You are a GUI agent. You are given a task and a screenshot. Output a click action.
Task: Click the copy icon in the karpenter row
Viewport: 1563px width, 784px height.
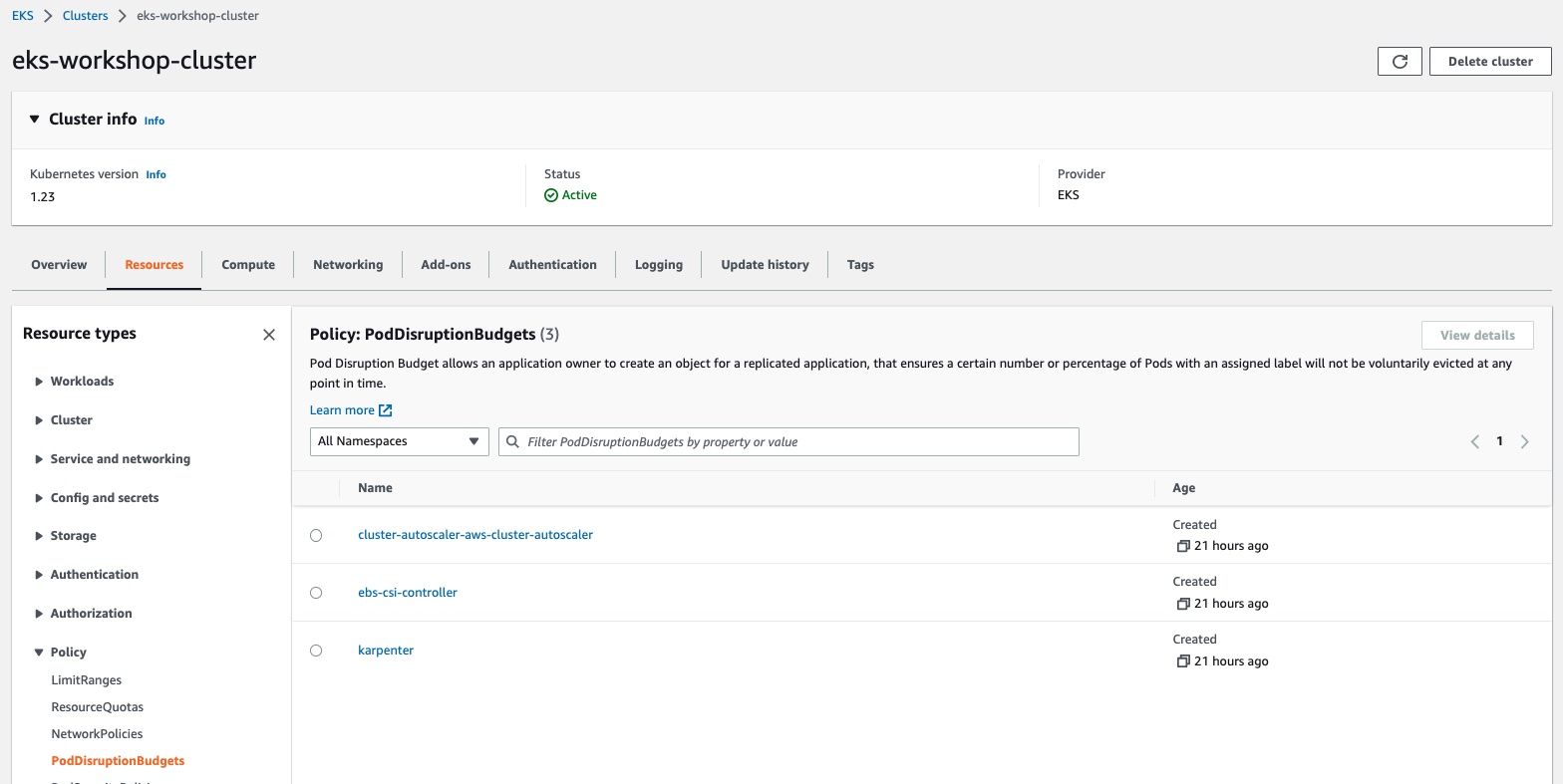[x=1182, y=661]
